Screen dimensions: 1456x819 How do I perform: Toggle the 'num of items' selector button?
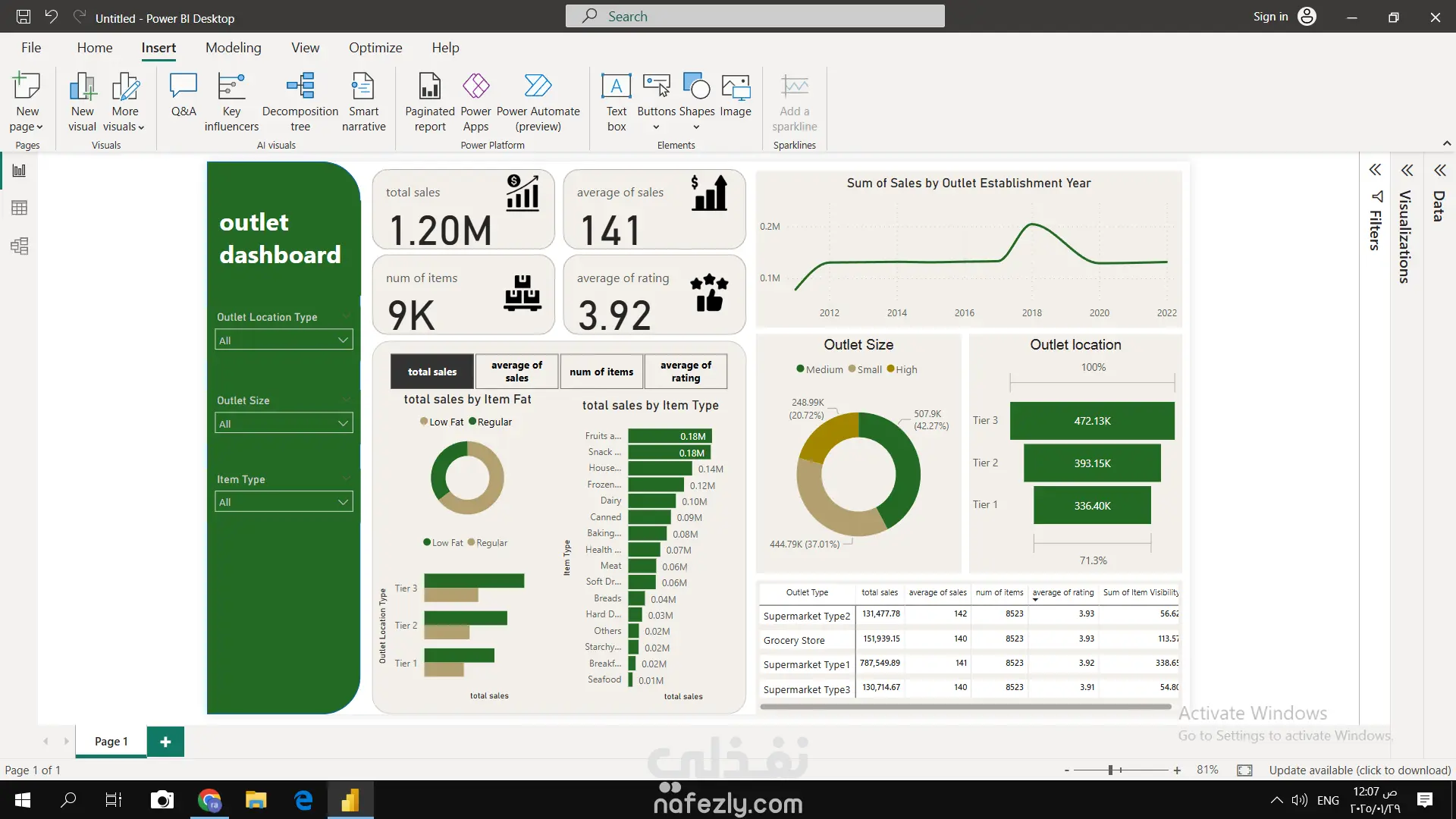pos(601,372)
